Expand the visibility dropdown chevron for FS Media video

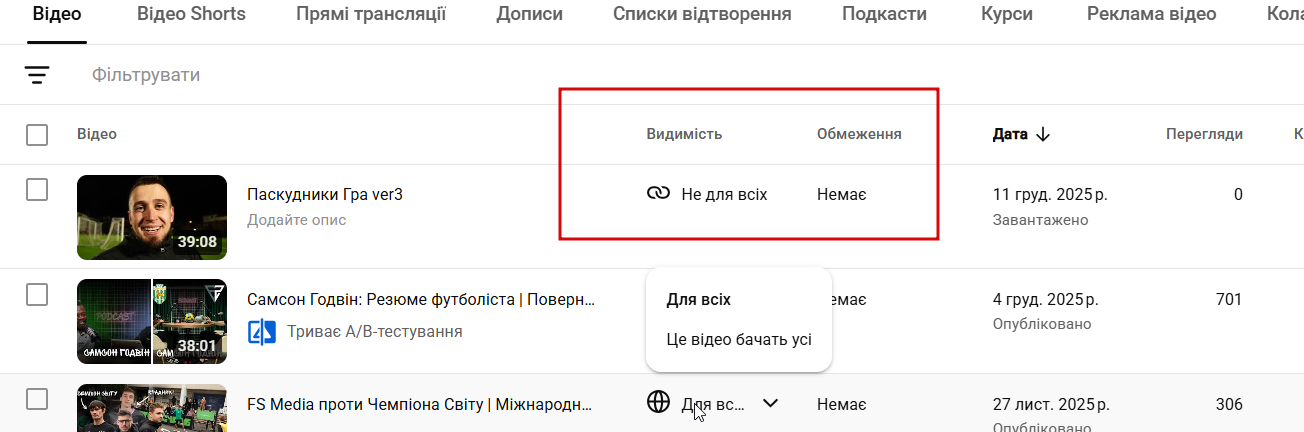[x=770, y=403]
